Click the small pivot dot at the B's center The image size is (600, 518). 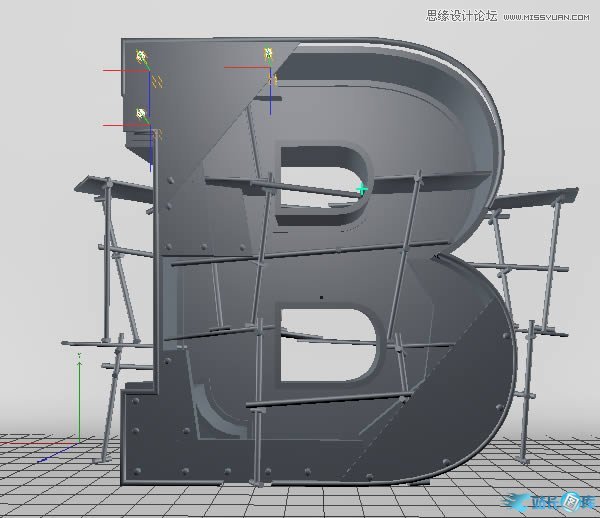320,297
